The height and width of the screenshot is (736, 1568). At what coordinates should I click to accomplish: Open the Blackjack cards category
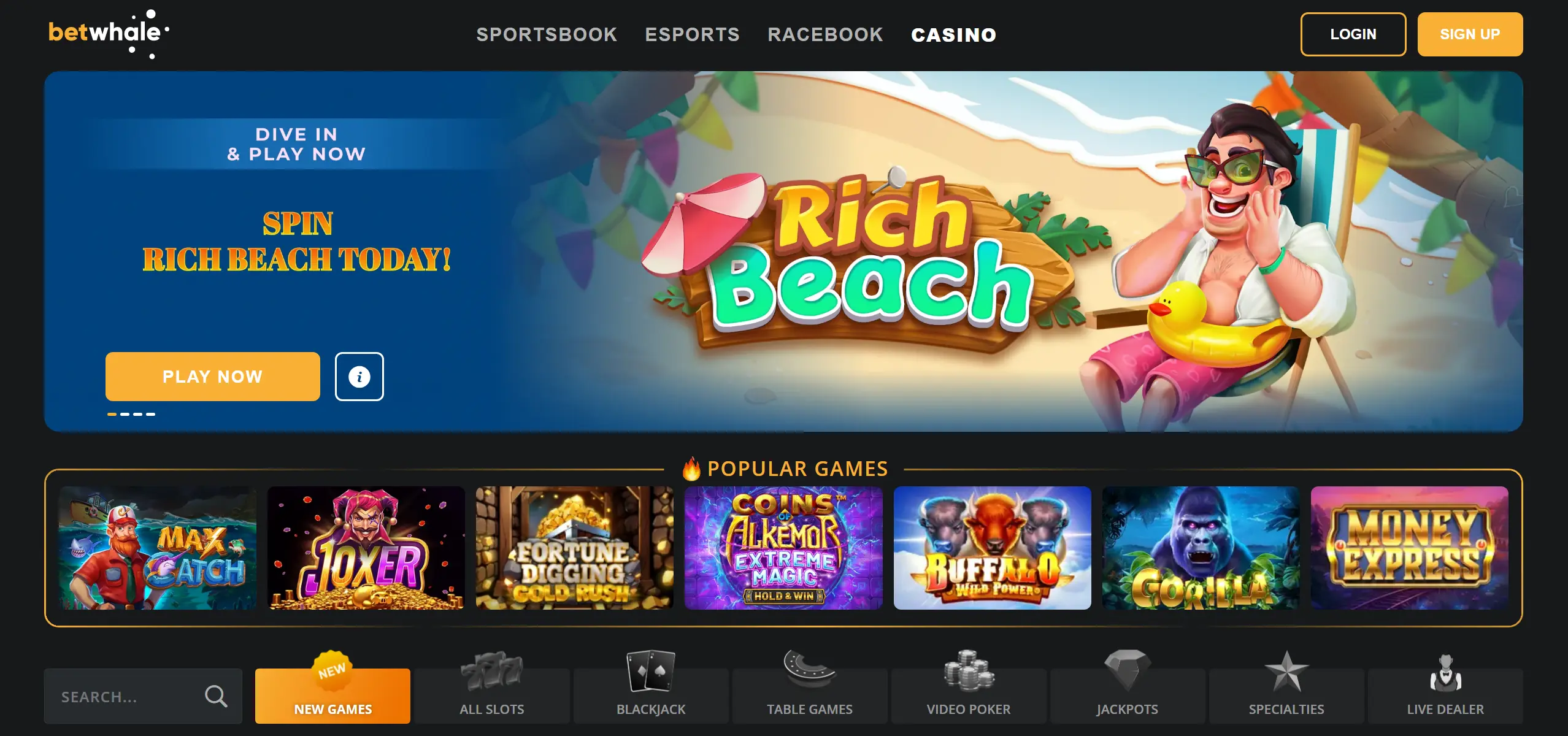click(x=650, y=688)
